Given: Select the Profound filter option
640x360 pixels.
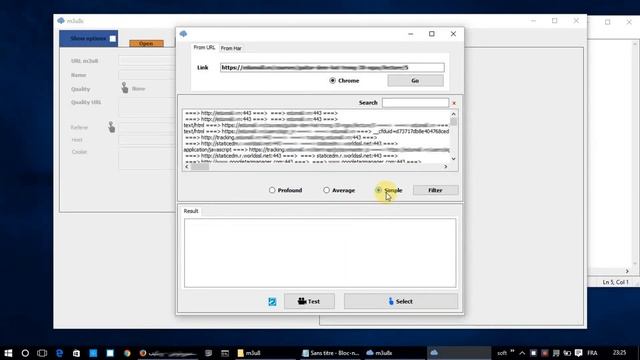Looking at the screenshot, I should [x=285, y=190].
